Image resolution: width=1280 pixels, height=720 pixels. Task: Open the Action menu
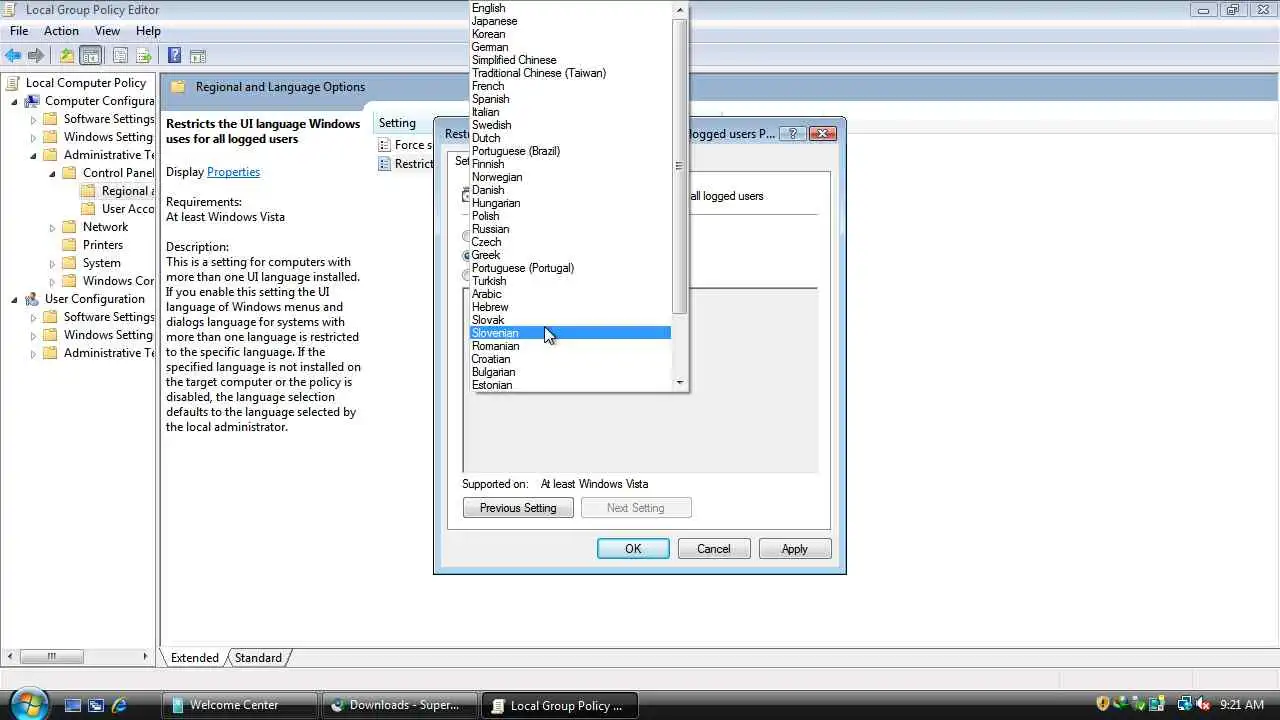pyautogui.click(x=61, y=31)
